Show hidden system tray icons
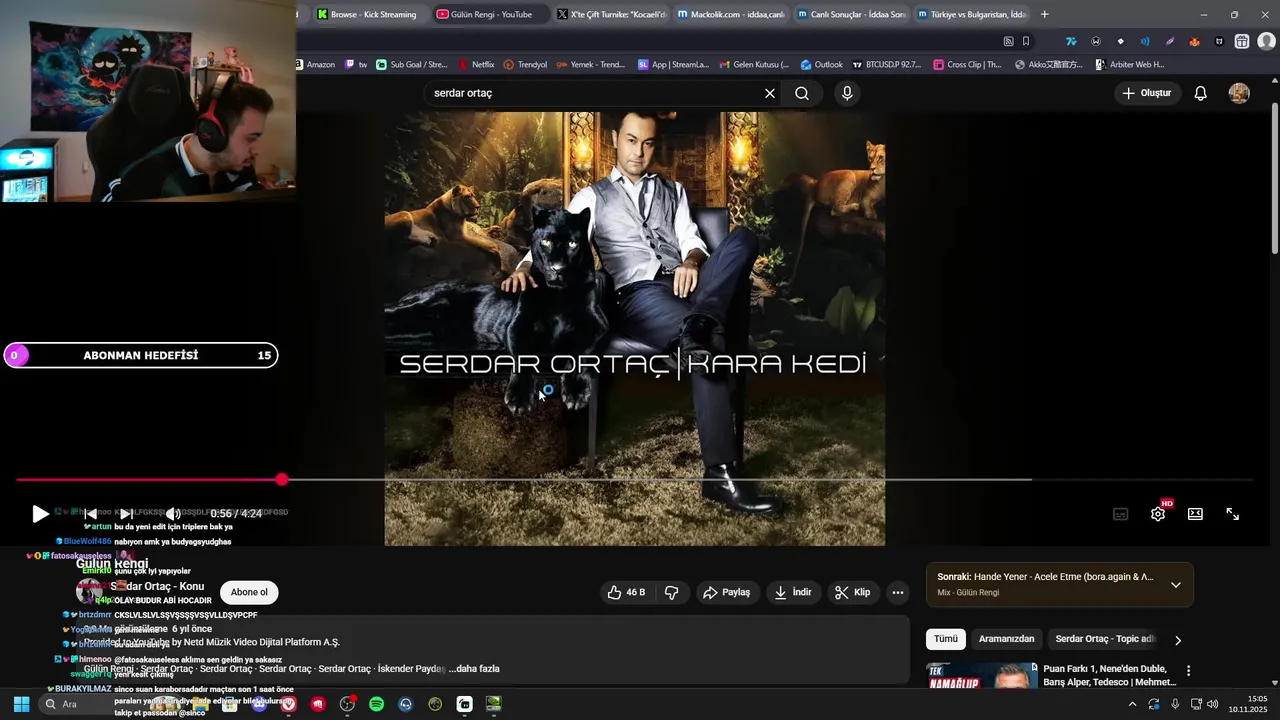This screenshot has width=1280, height=720. [1132, 704]
